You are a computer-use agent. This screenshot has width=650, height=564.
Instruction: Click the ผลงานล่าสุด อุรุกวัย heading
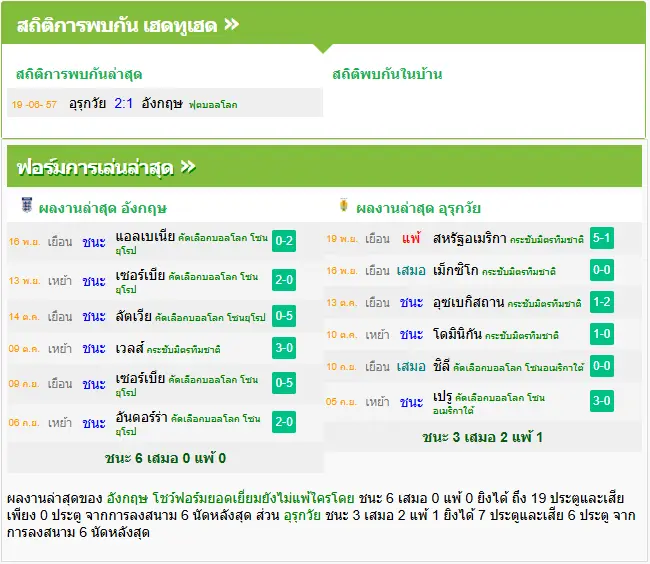pyautogui.click(x=418, y=208)
